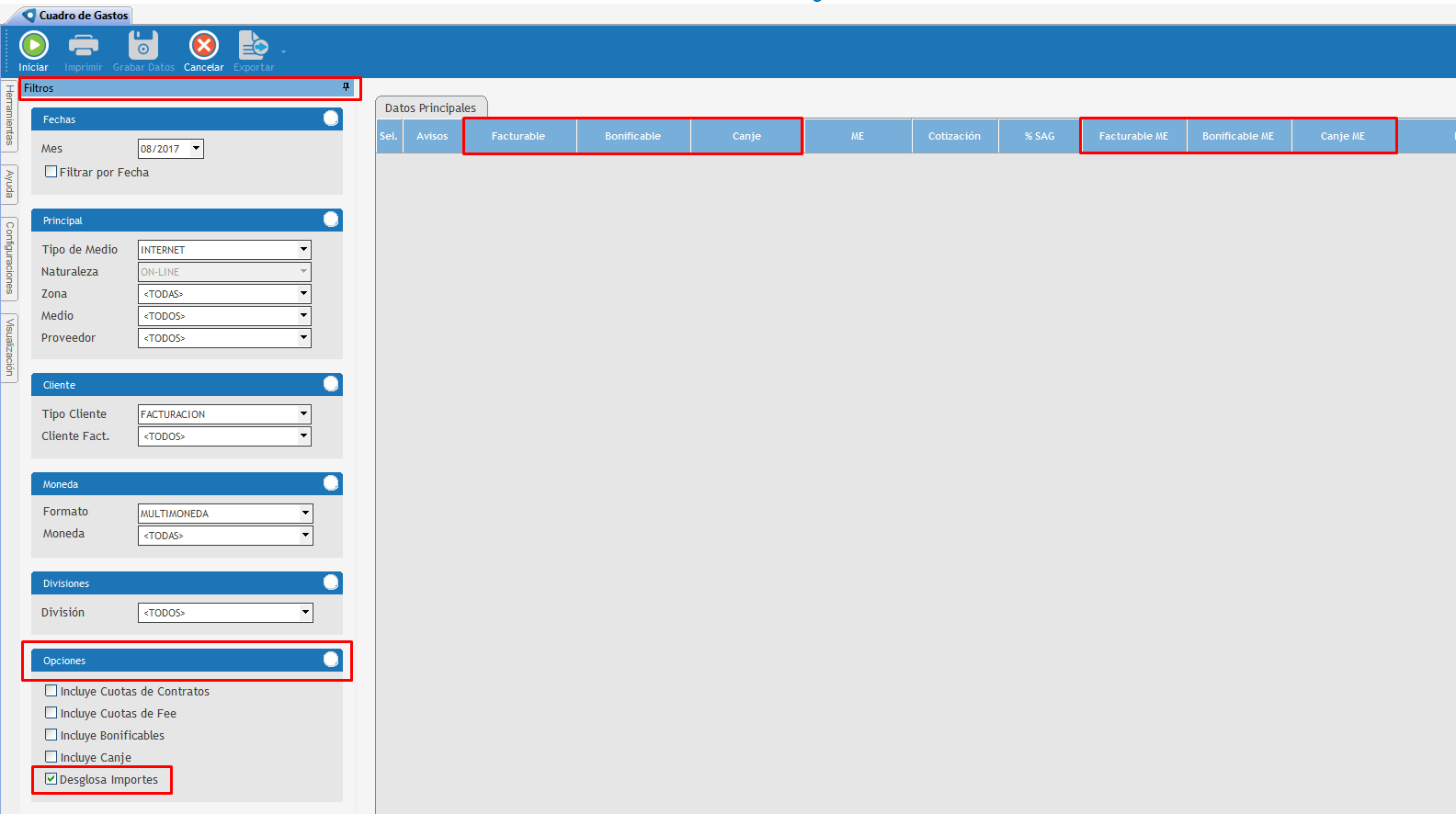Click the Cotización column header
Screen dimensions: 1456x814
tap(954, 136)
